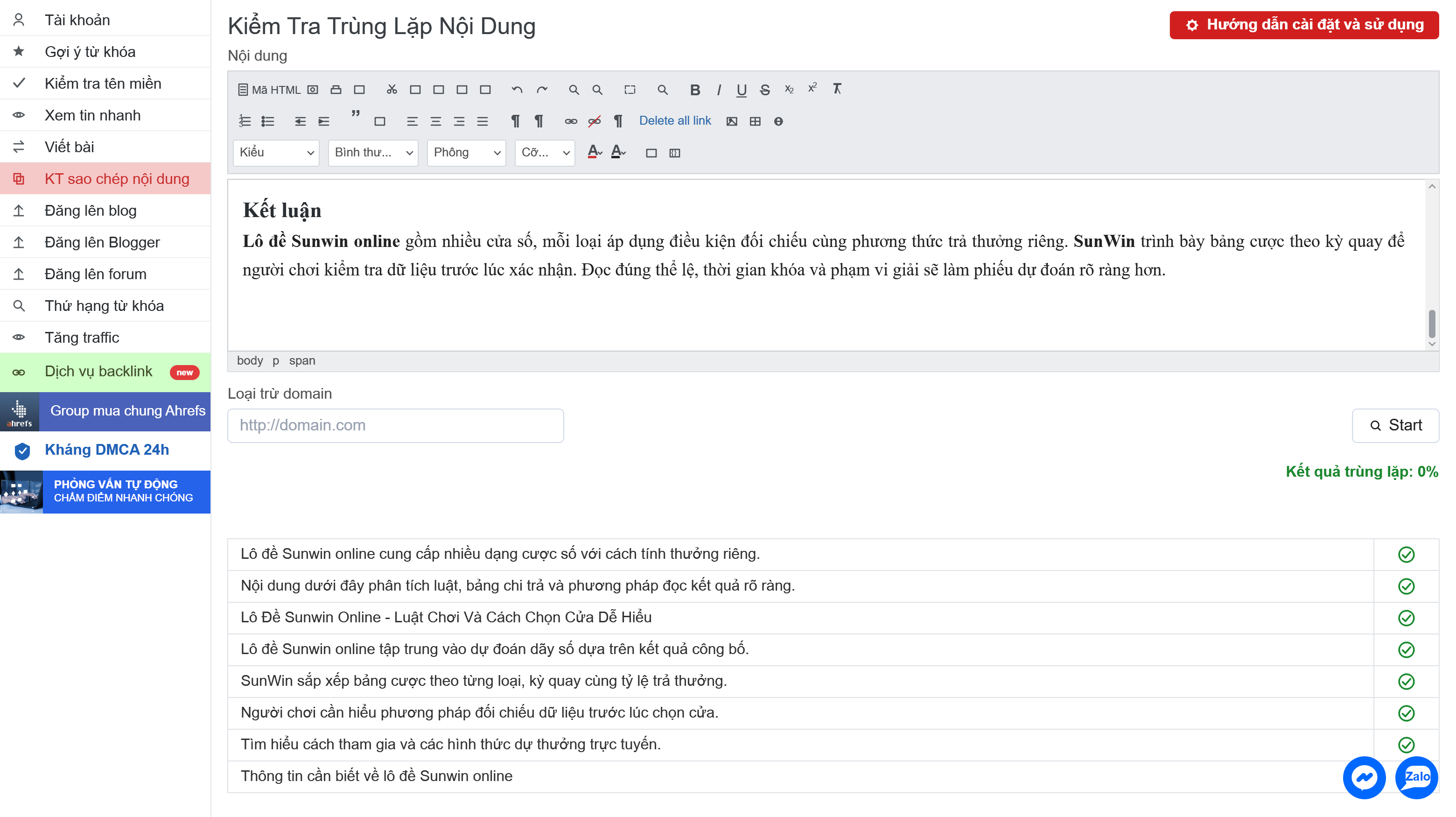
Task: Click the Print icon in editor toolbar
Action: point(336,89)
